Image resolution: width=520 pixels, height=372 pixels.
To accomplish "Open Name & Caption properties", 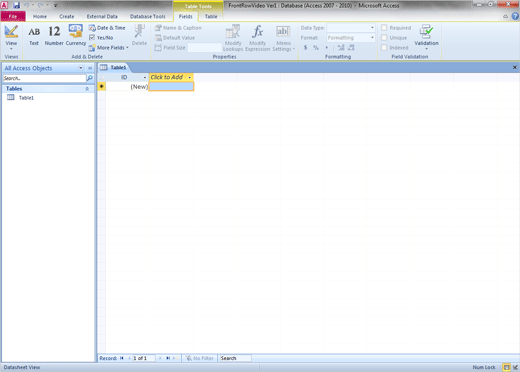I will pos(178,28).
